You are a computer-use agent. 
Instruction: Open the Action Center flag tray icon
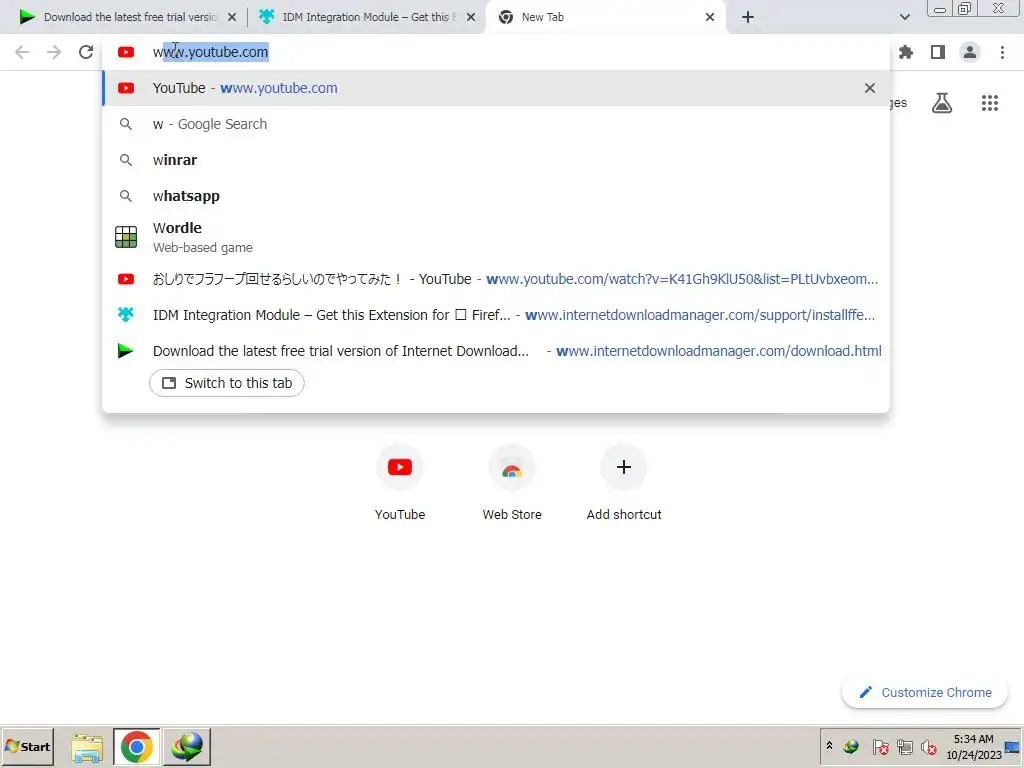[x=880, y=746]
